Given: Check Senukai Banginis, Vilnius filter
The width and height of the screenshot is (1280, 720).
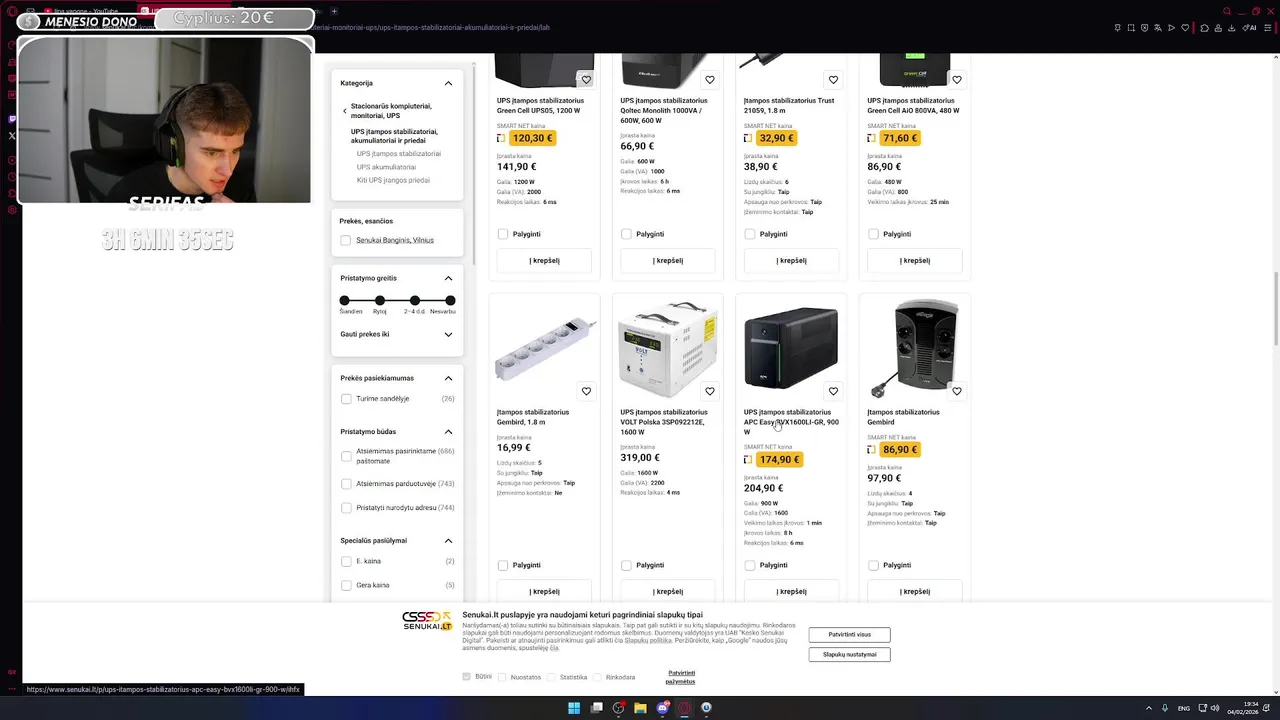Looking at the screenshot, I should tap(346, 240).
